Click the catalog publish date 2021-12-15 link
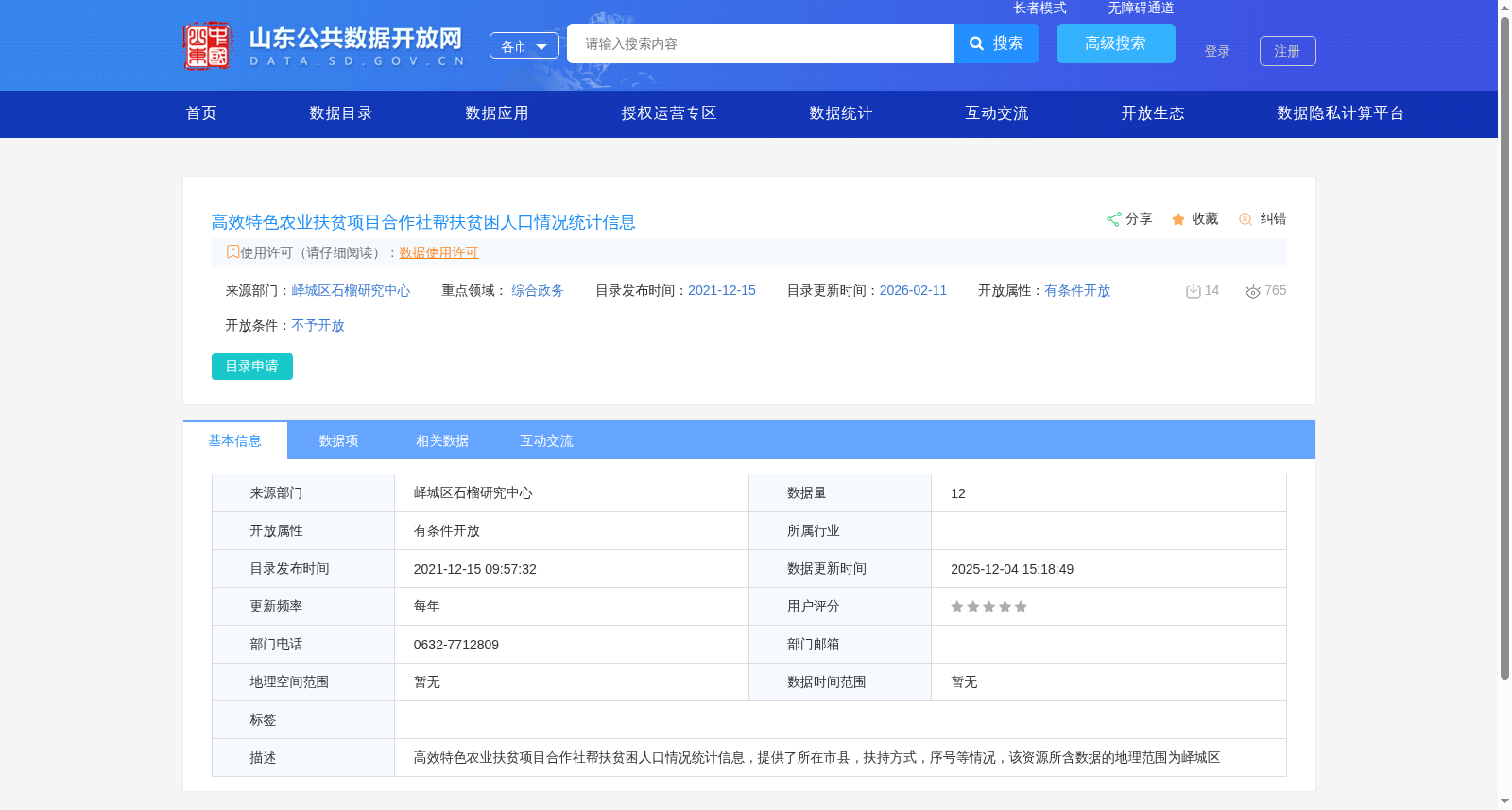 coord(722,291)
